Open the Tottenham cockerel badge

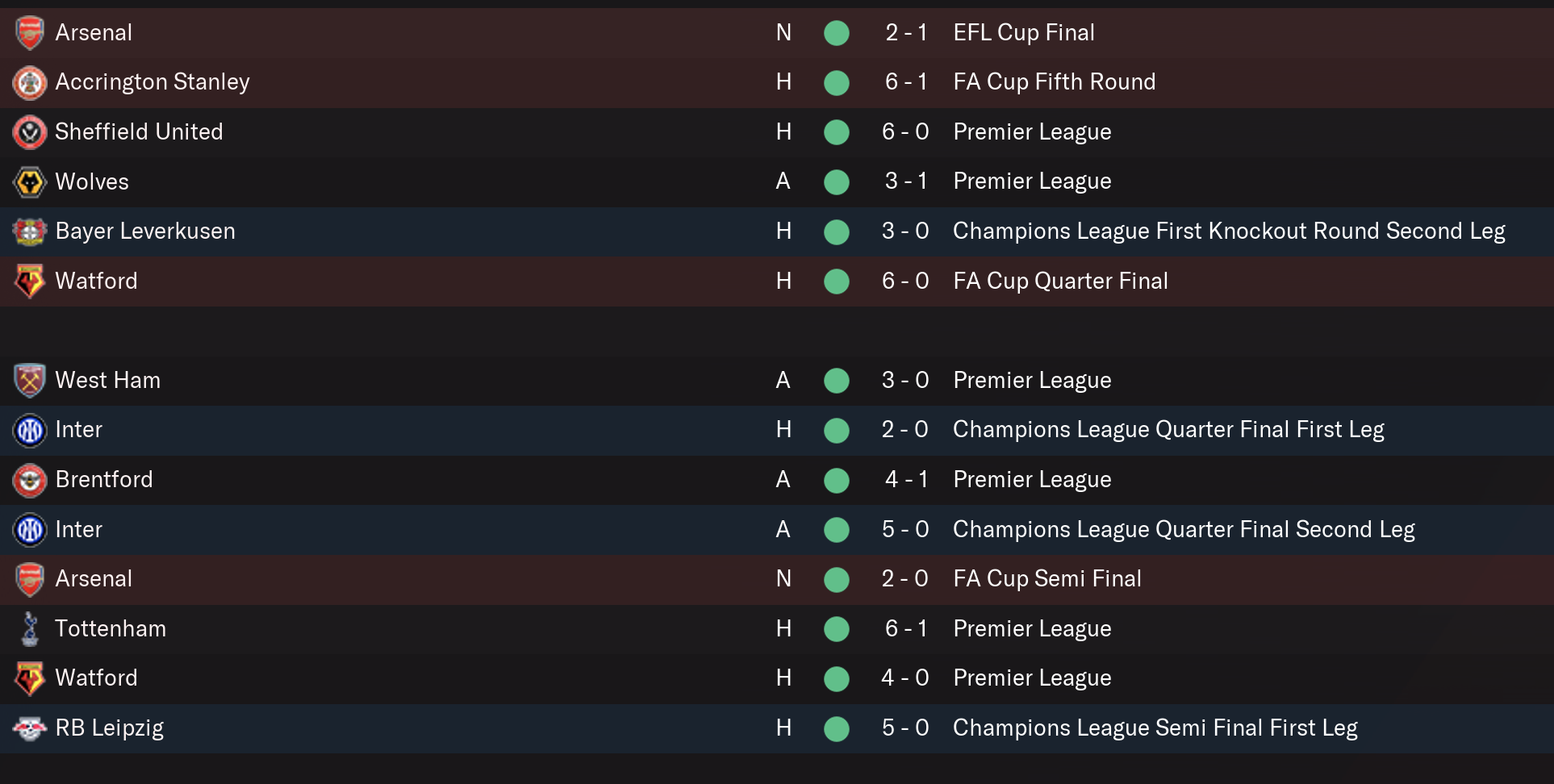30,629
